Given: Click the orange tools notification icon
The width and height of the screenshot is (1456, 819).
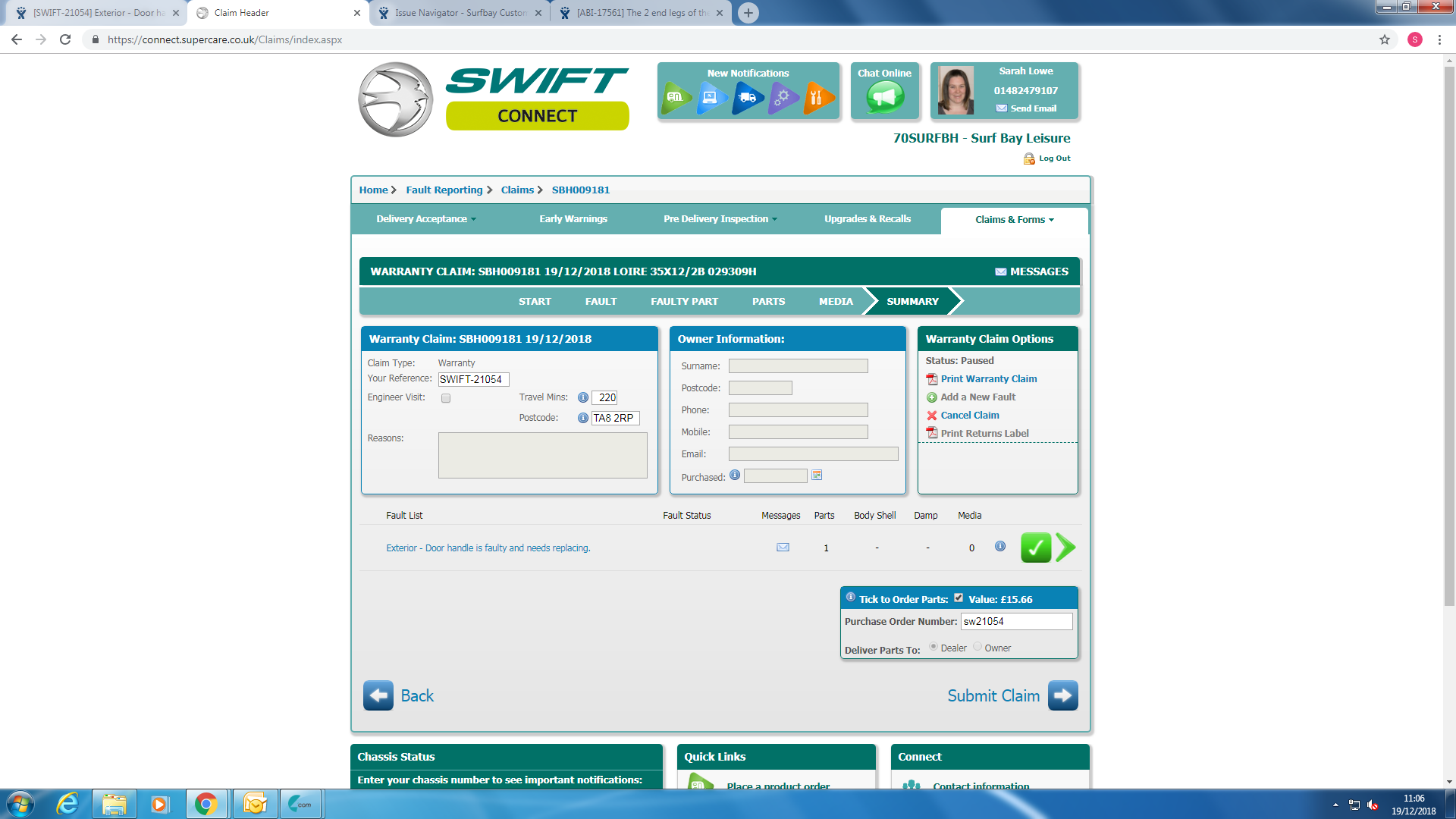Looking at the screenshot, I should (817, 98).
